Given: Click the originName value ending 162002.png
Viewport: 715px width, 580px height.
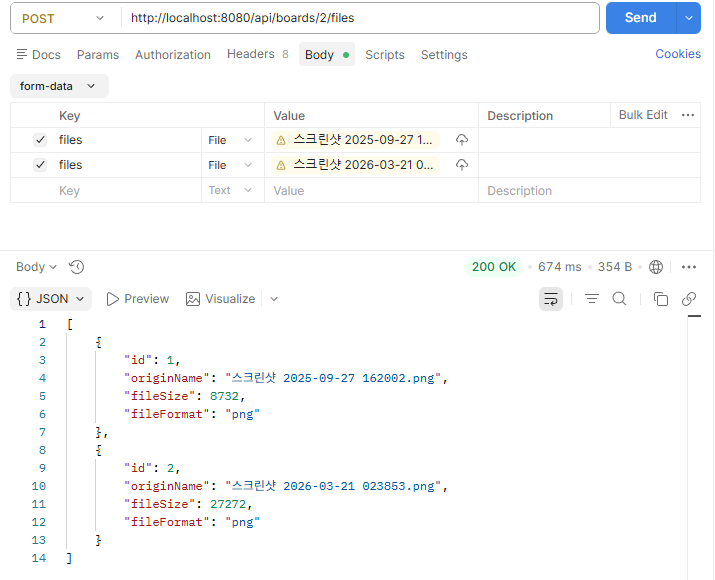Looking at the screenshot, I should [x=333, y=378].
